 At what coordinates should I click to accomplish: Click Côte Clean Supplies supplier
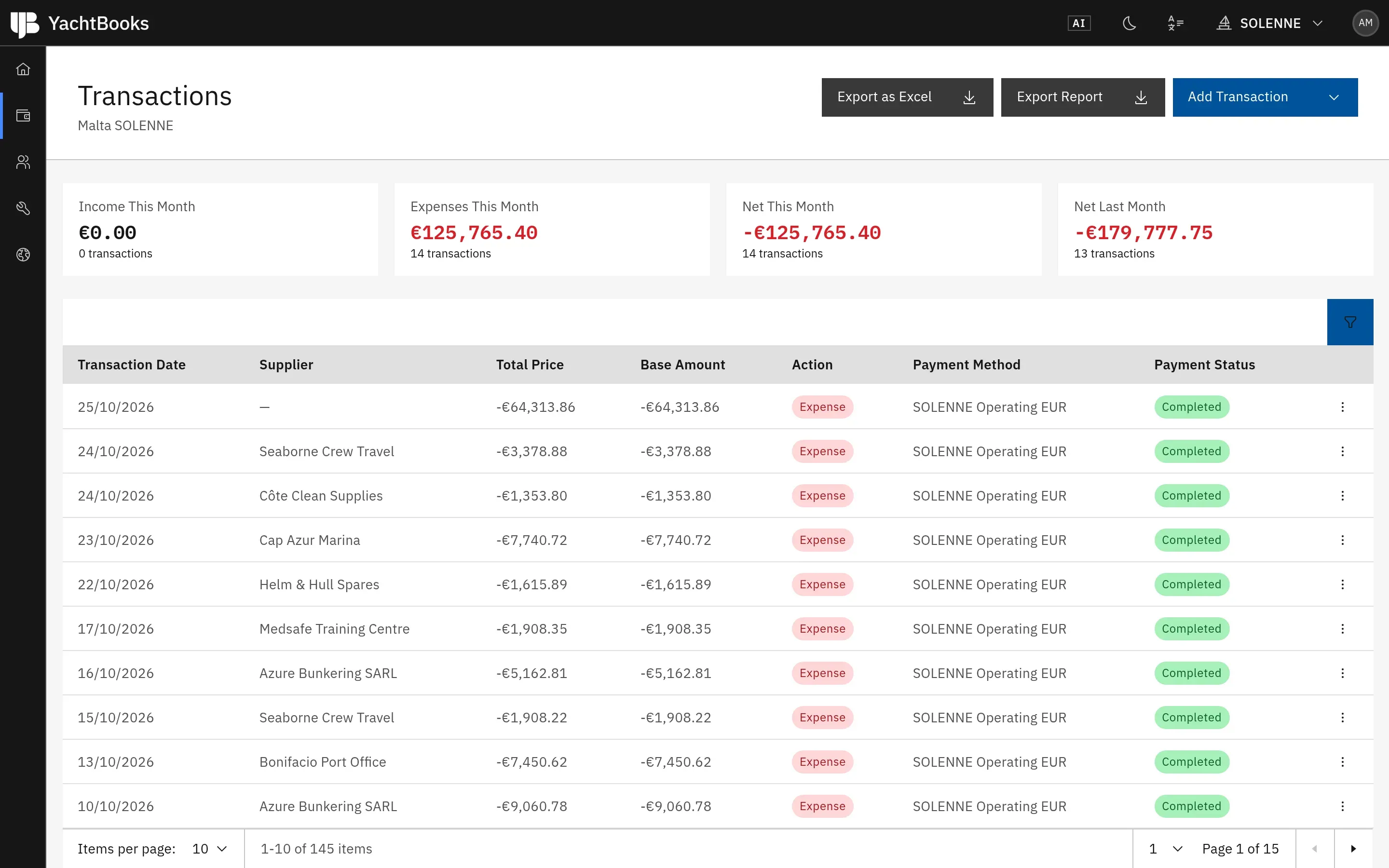click(321, 495)
